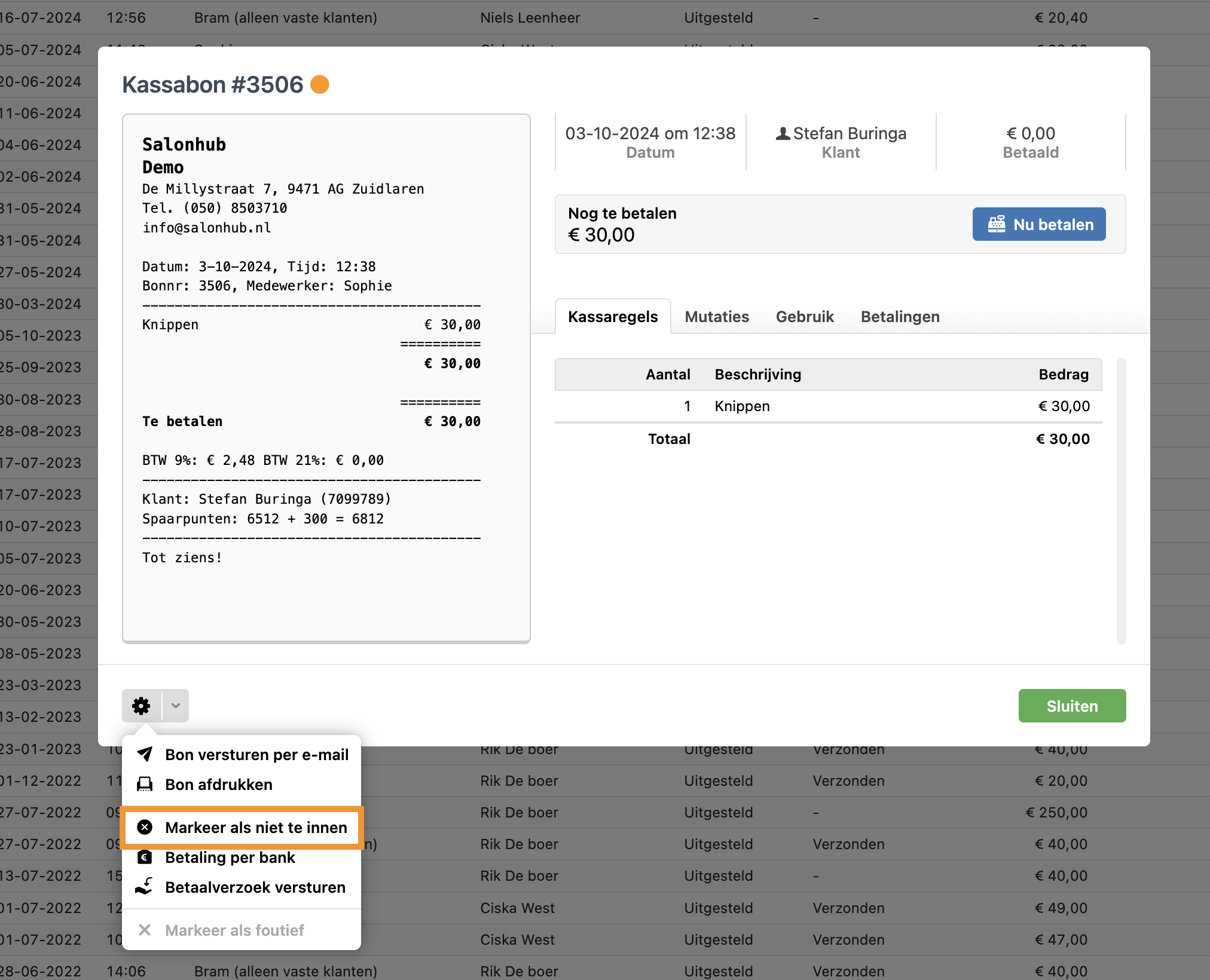The image size is (1210, 980).
Task: Click the euro bank payment icon
Action: 145,857
